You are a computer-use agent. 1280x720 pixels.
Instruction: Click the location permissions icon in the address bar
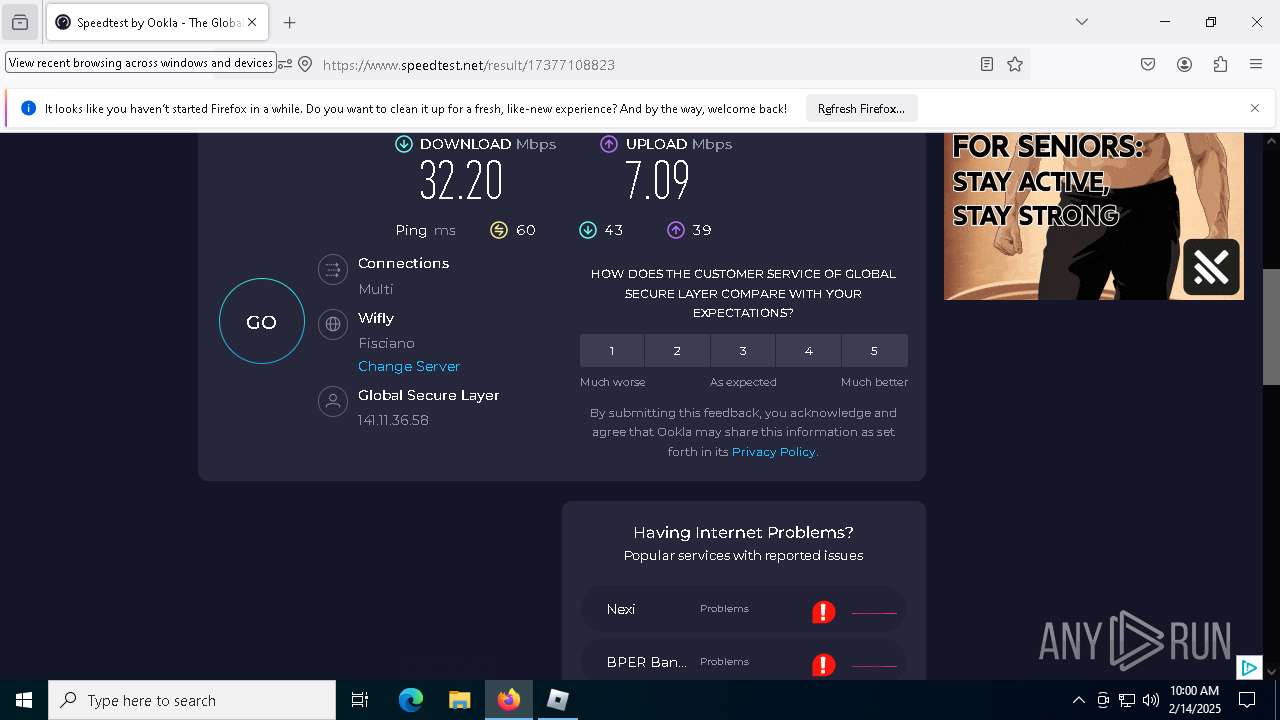[306, 64]
